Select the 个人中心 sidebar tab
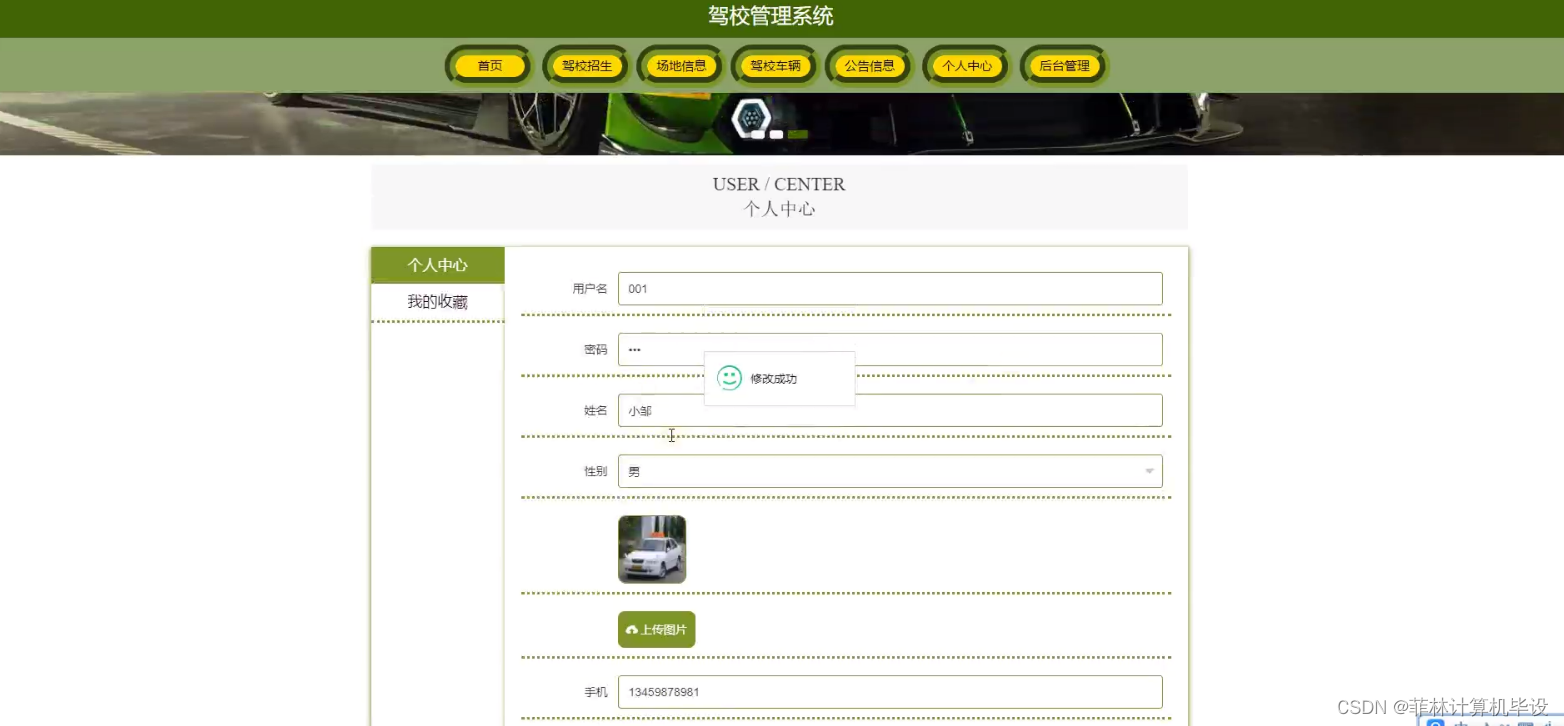Image resolution: width=1564 pixels, height=726 pixels. coord(437,265)
